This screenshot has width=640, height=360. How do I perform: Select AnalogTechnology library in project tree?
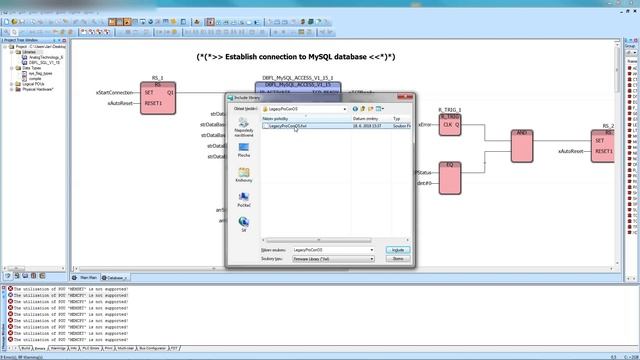(46, 58)
